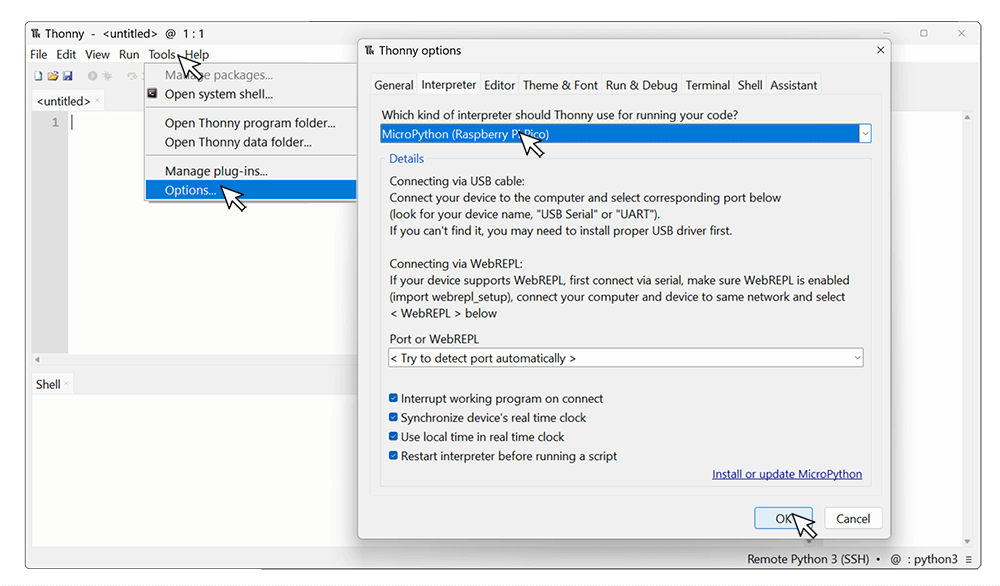Click the status bar menu icon

(x=969, y=559)
